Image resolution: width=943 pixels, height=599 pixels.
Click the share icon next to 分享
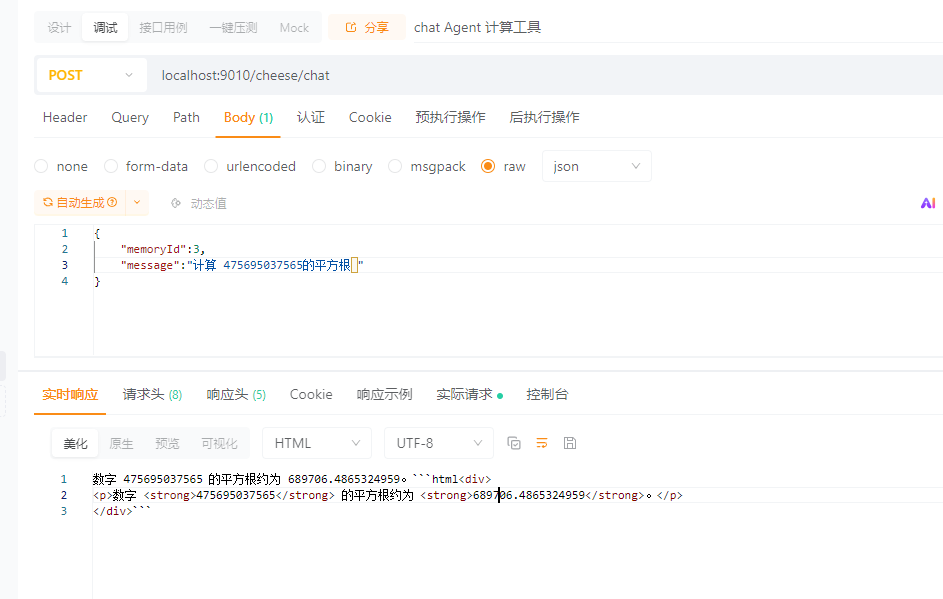pos(351,27)
